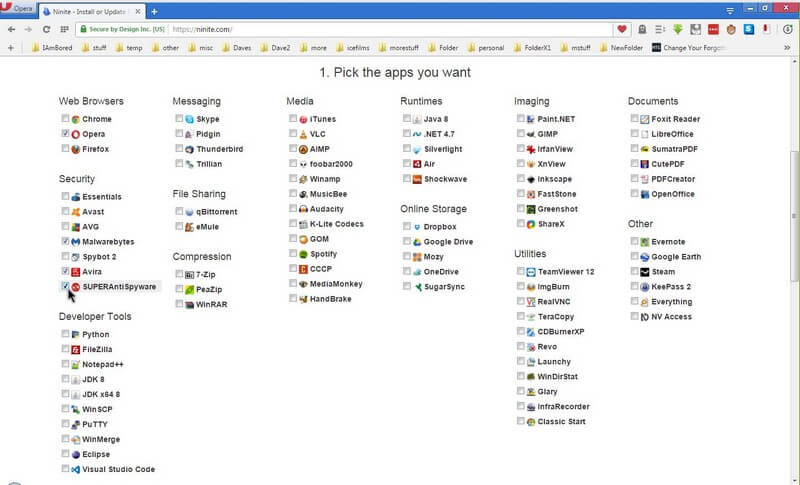Click the page vertical scrollbar thumb
The image size is (800, 485).
pos(794,216)
